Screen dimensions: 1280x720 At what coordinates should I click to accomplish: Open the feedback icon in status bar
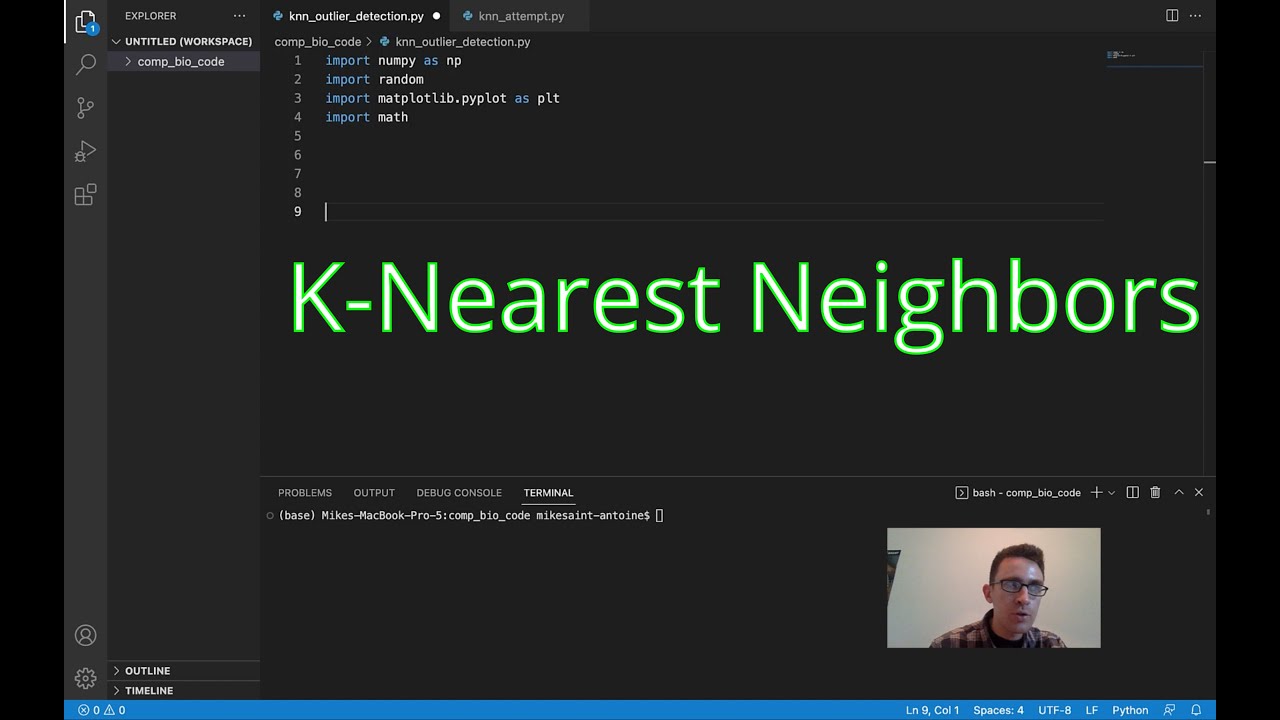(1169, 710)
